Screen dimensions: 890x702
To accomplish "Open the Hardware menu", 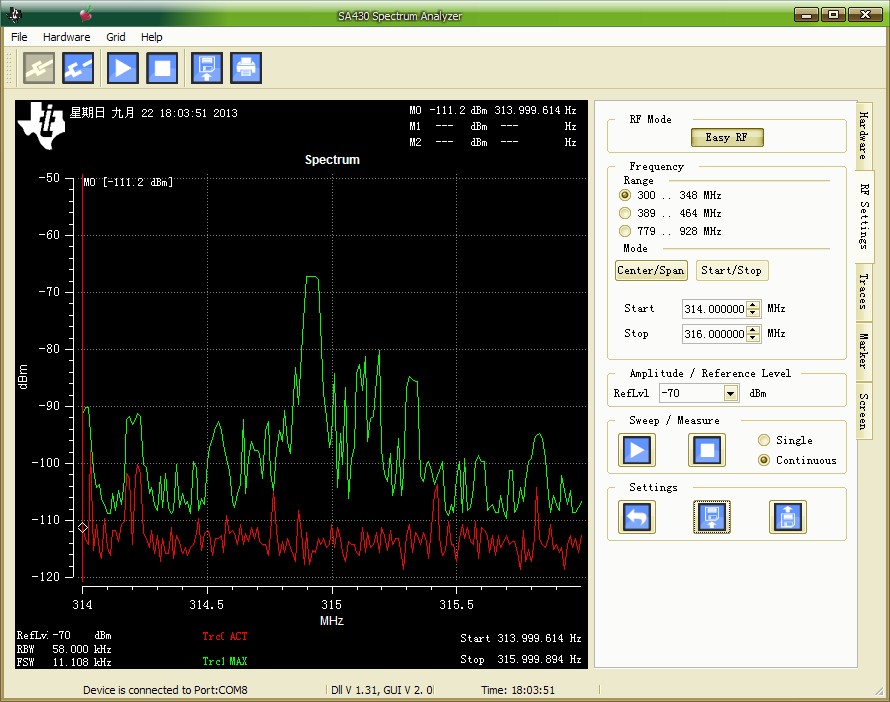I will pos(66,37).
